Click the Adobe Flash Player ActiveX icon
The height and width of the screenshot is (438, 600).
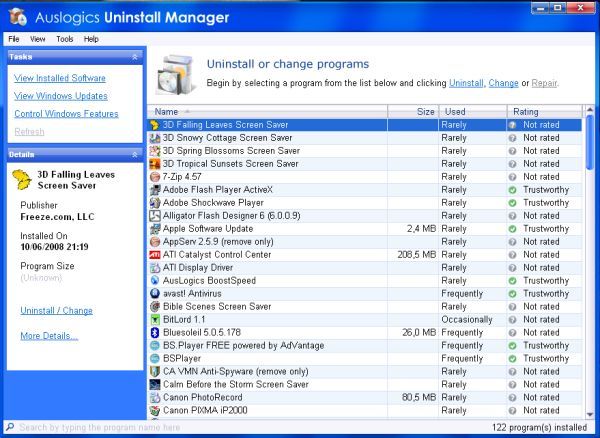coord(154,190)
